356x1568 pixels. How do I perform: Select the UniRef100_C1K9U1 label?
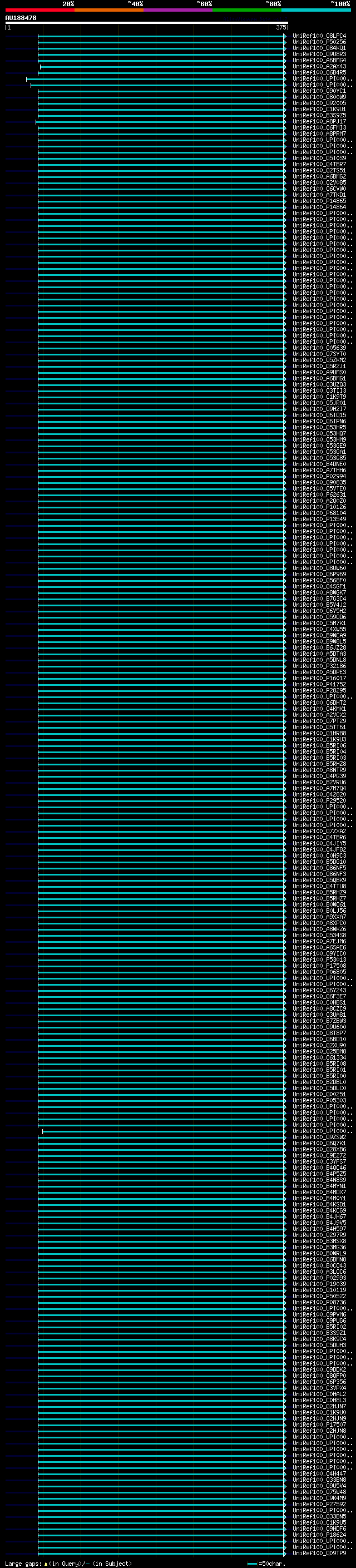click(319, 109)
